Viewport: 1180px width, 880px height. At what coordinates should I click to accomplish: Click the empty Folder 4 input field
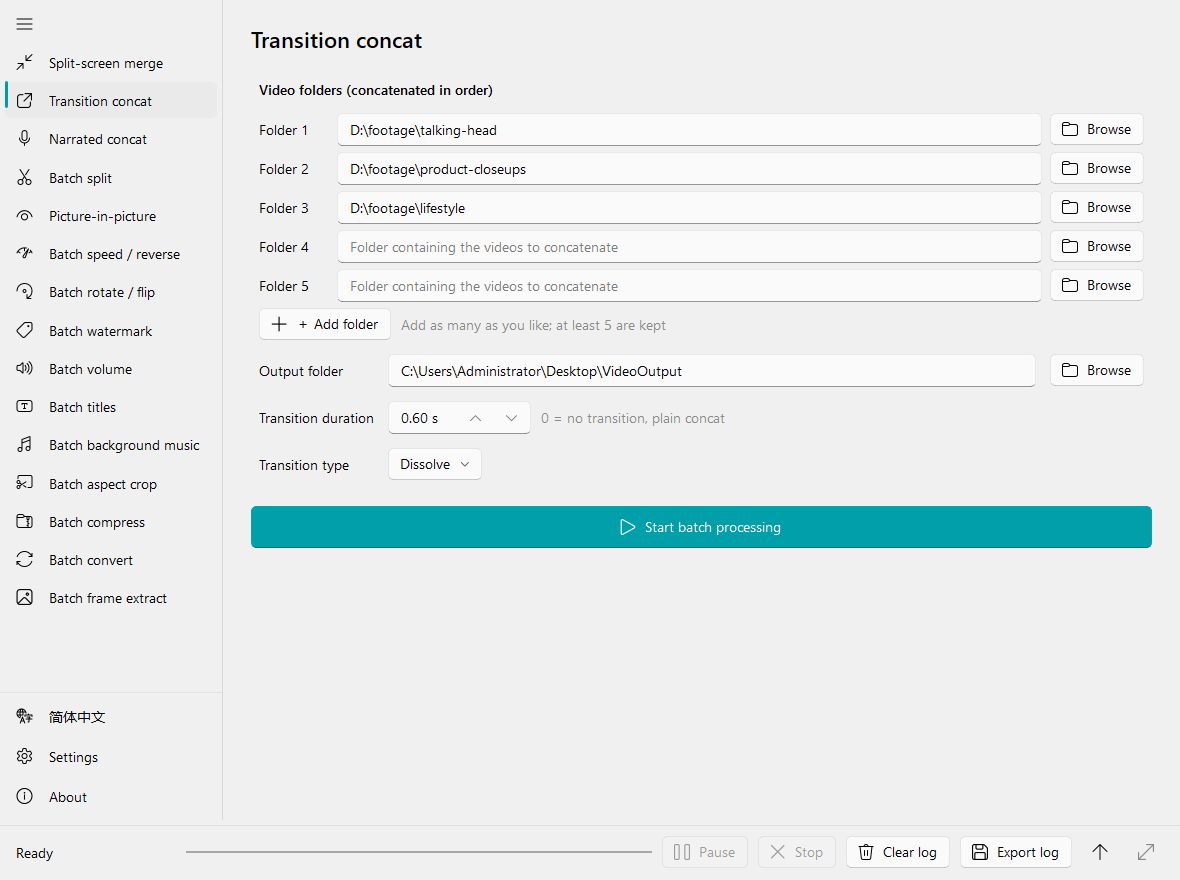pos(689,247)
